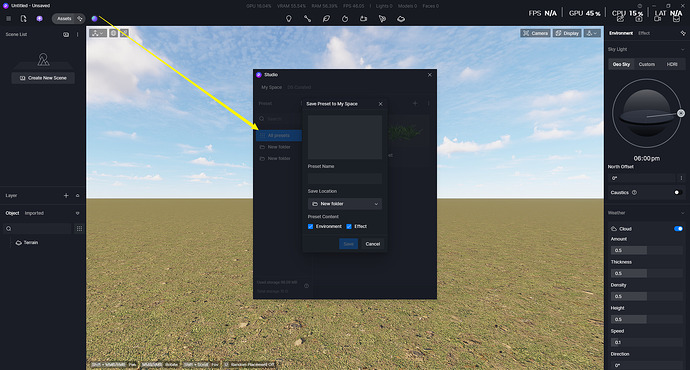Viewport: 690px width, 370px height.
Task: Select the terrain tool in the toolbar
Action: [401, 18]
